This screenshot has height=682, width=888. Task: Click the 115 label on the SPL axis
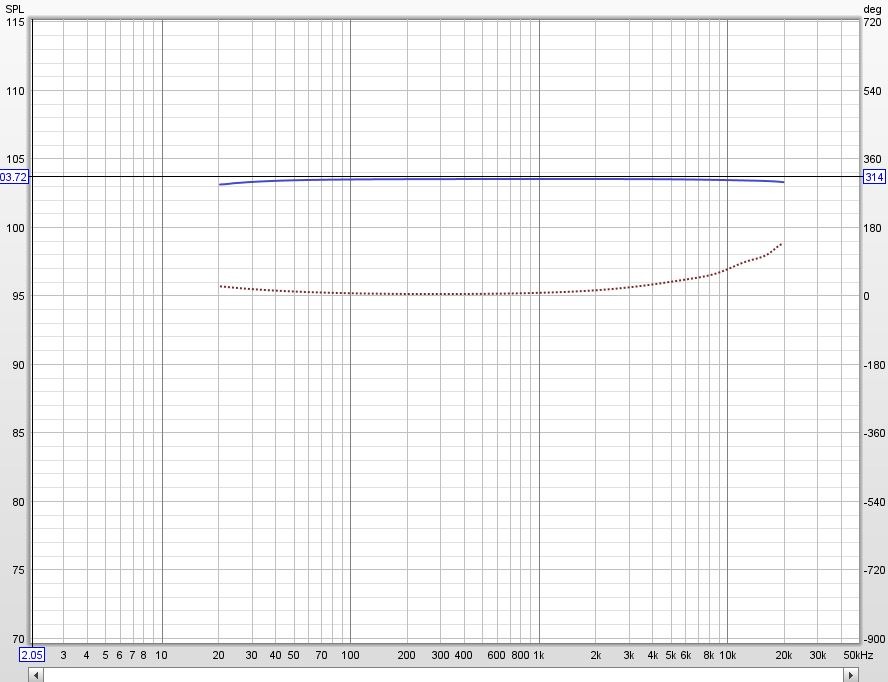click(15, 22)
